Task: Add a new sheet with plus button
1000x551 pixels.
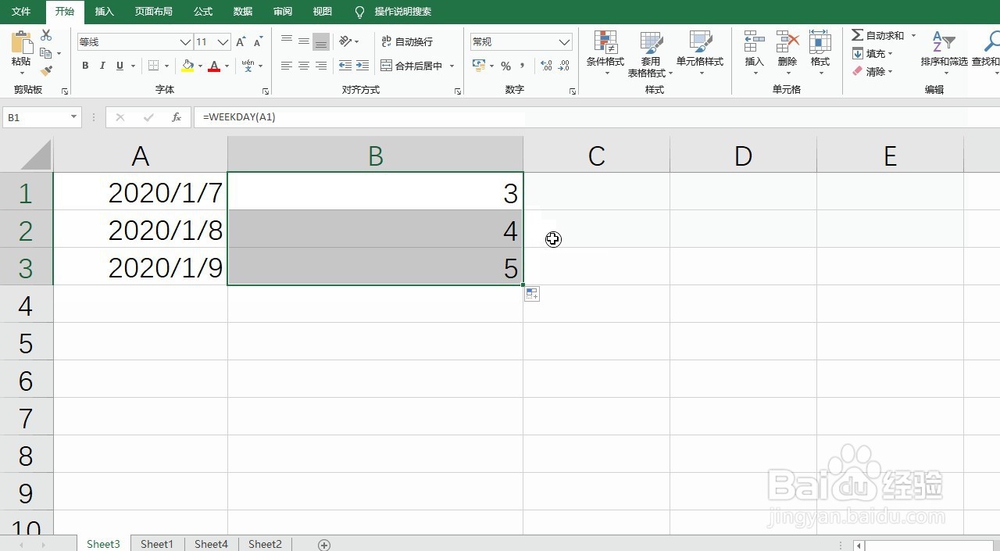Action: tap(324, 544)
